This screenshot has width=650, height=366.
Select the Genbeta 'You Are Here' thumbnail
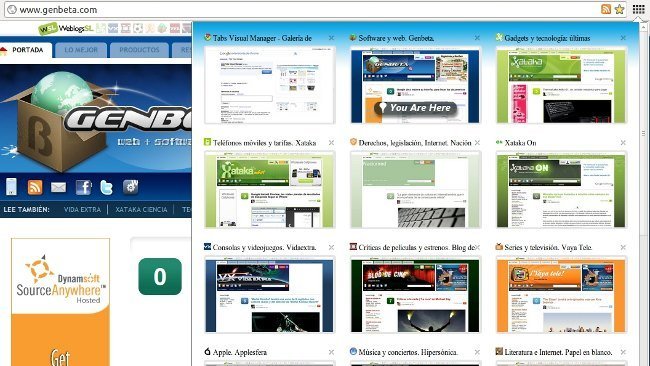point(415,85)
